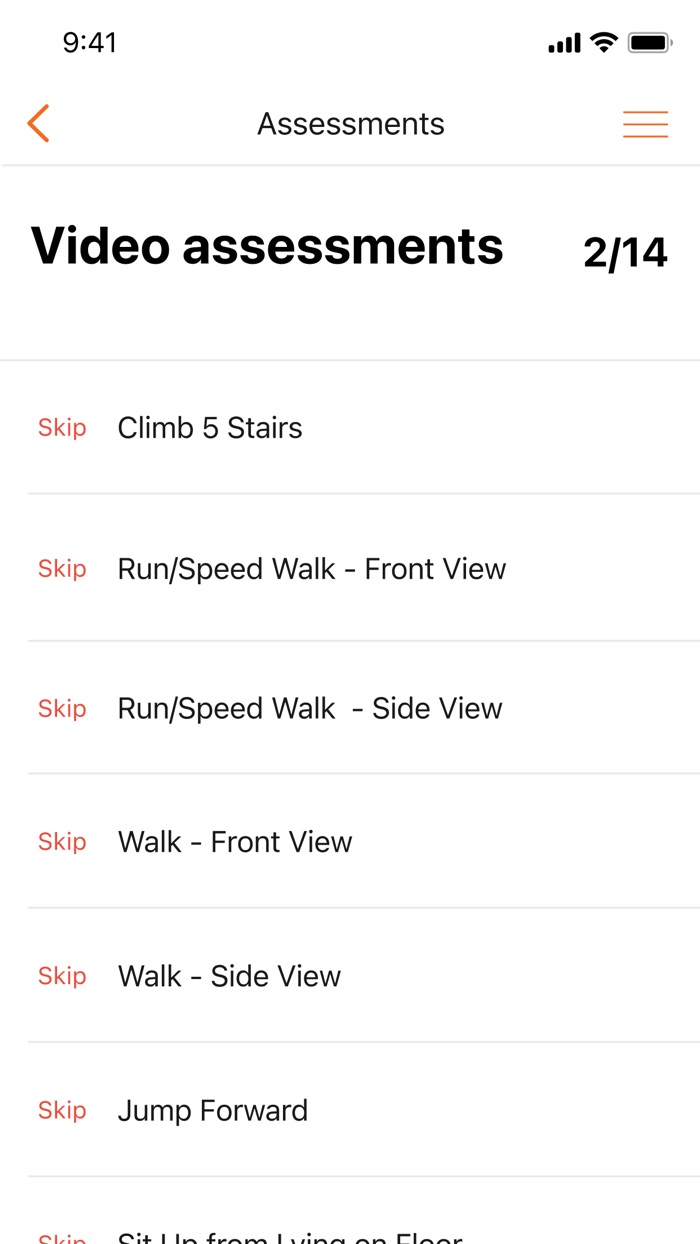Open Run/Speed Walk - Side View item
Screen dimensions: 700x1244
click(310, 709)
